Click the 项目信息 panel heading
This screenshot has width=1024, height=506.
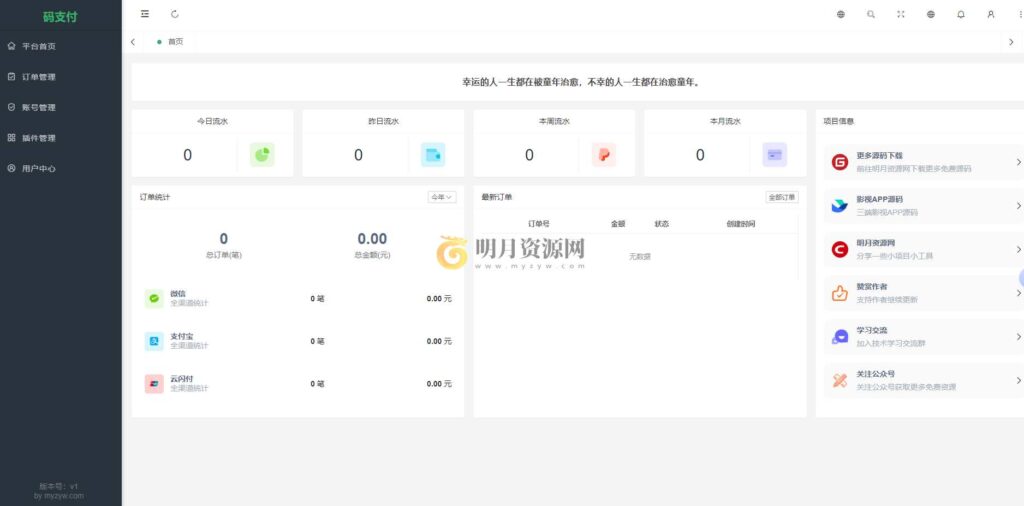[x=839, y=121]
